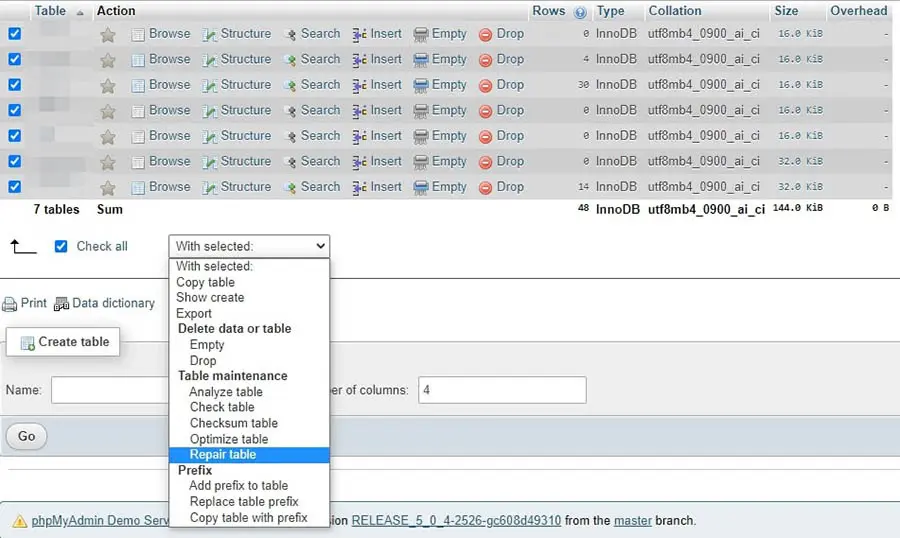Click the Insert icon in fifth table row
The height and width of the screenshot is (538, 900).
click(x=360, y=137)
